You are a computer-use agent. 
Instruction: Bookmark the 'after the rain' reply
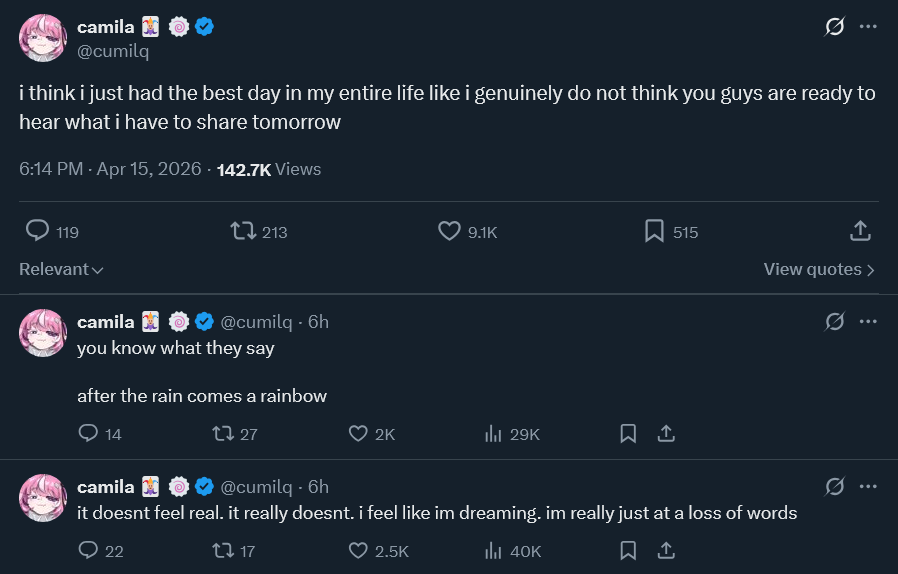coord(628,434)
